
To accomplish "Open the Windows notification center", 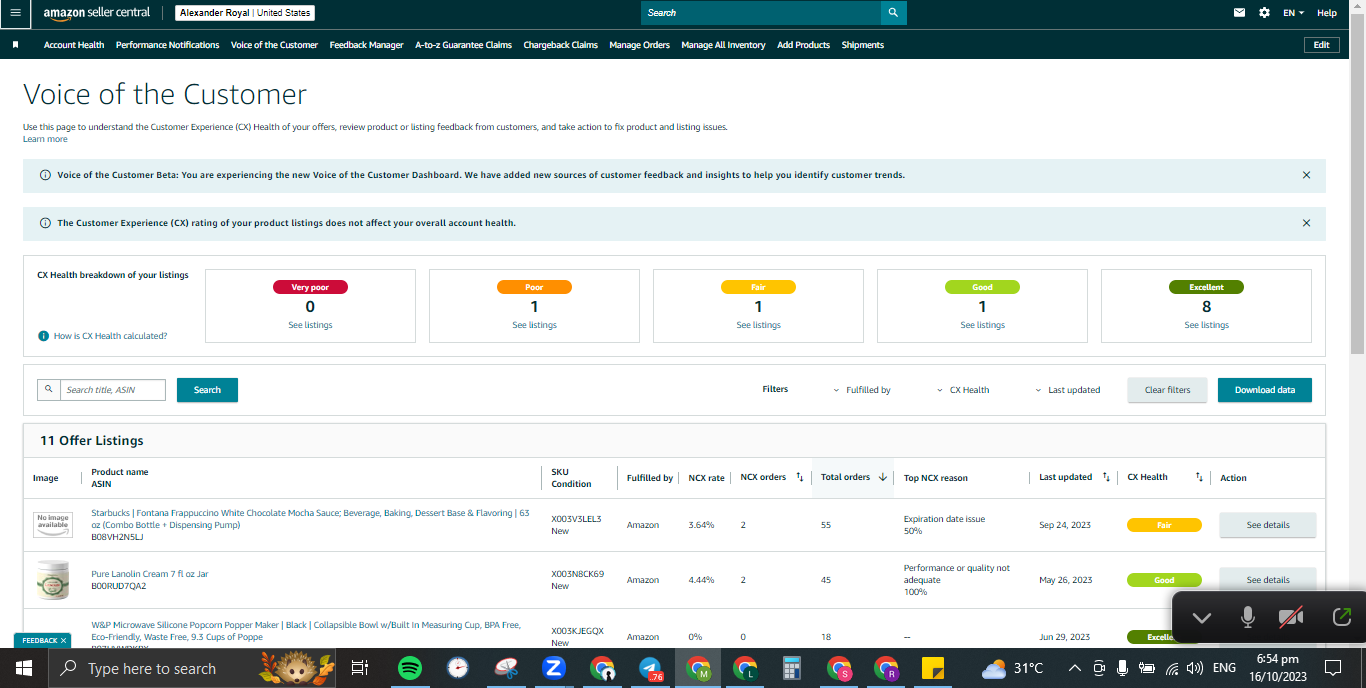I will (x=1333, y=668).
